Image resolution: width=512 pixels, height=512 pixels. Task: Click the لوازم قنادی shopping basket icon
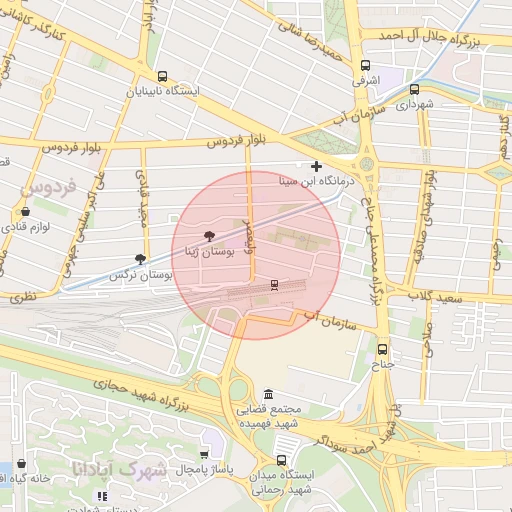(25, 211)
